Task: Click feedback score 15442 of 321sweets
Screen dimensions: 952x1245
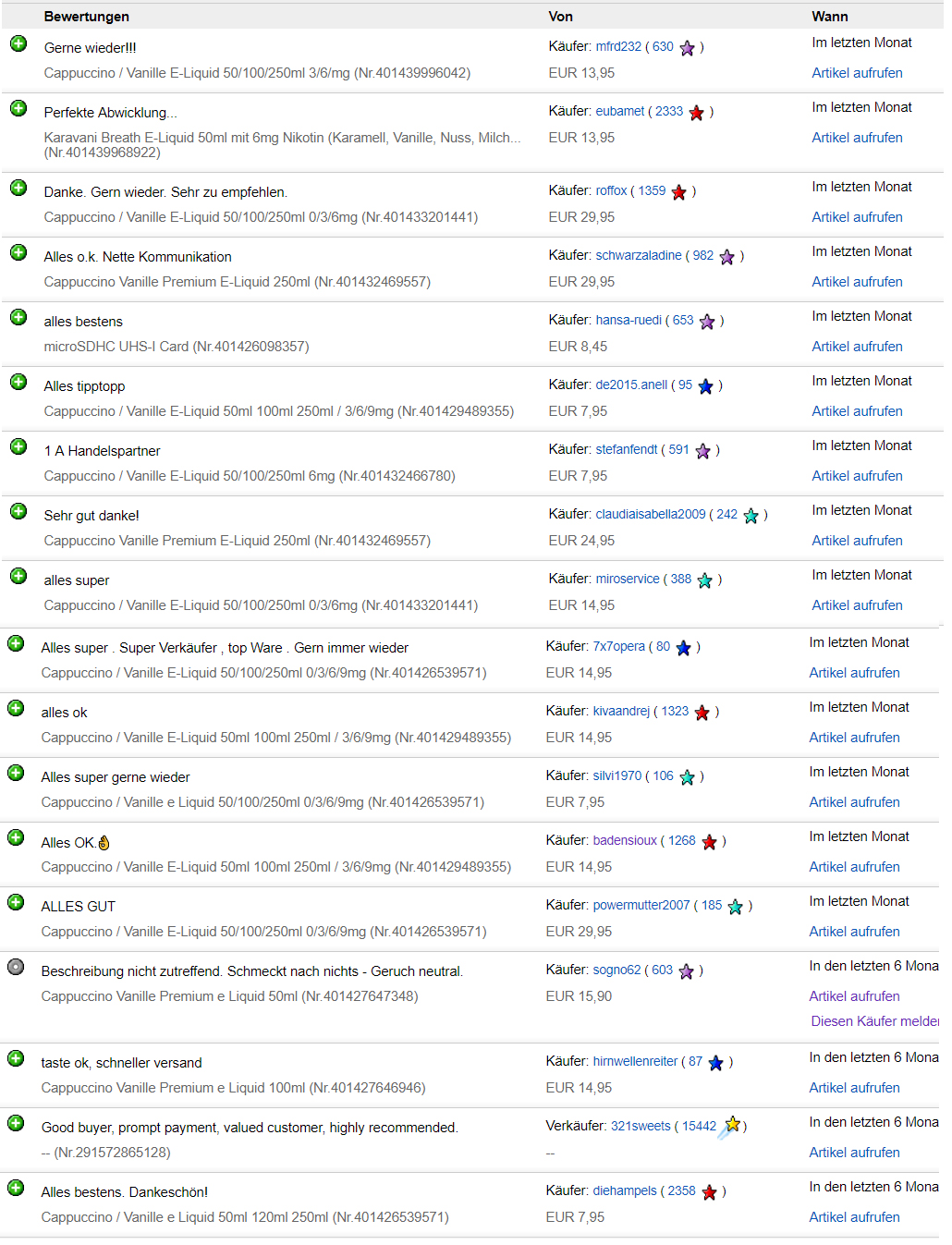Action: [x=699, y=1126]
